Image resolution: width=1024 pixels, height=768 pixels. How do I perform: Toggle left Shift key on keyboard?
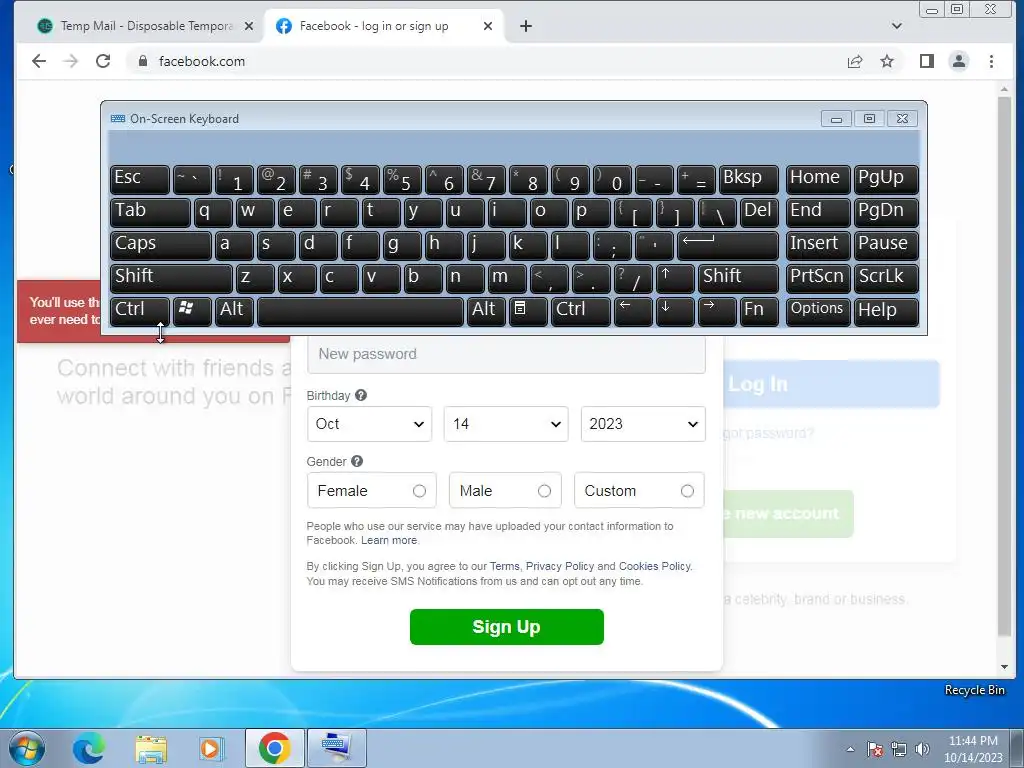pyautogui.click(x=170, y=278)
